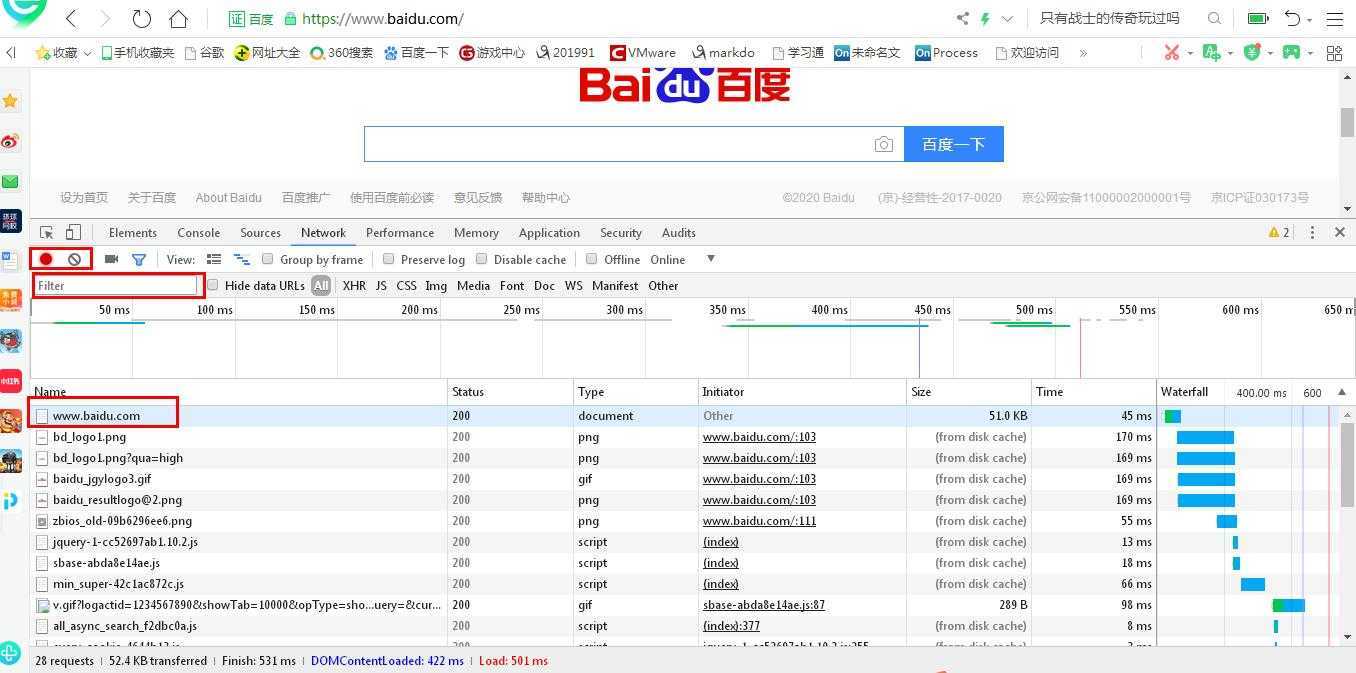The image size is (1356, 673).
Task: Focus the network Filter input field
Action: 117,286
